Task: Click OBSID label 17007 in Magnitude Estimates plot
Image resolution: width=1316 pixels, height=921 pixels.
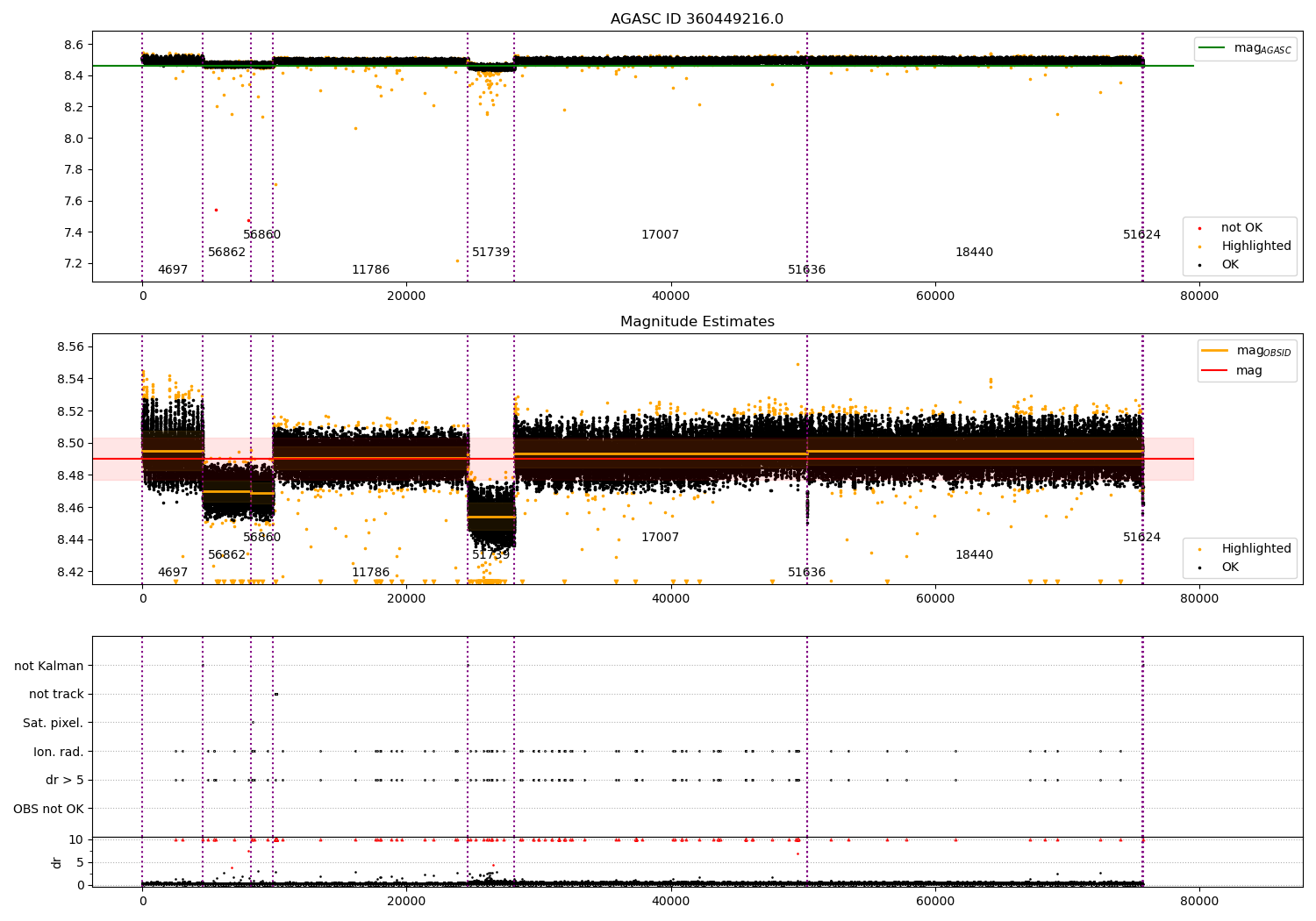Action: point(660,538)
